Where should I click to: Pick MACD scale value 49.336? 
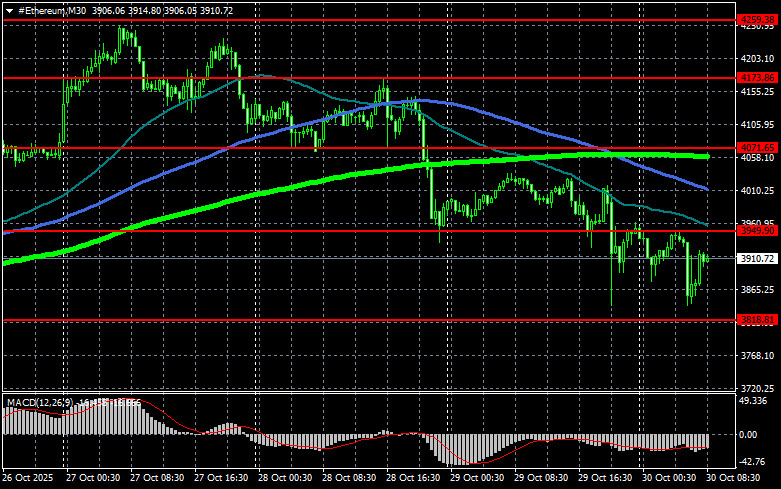click(x=753, y=401)
